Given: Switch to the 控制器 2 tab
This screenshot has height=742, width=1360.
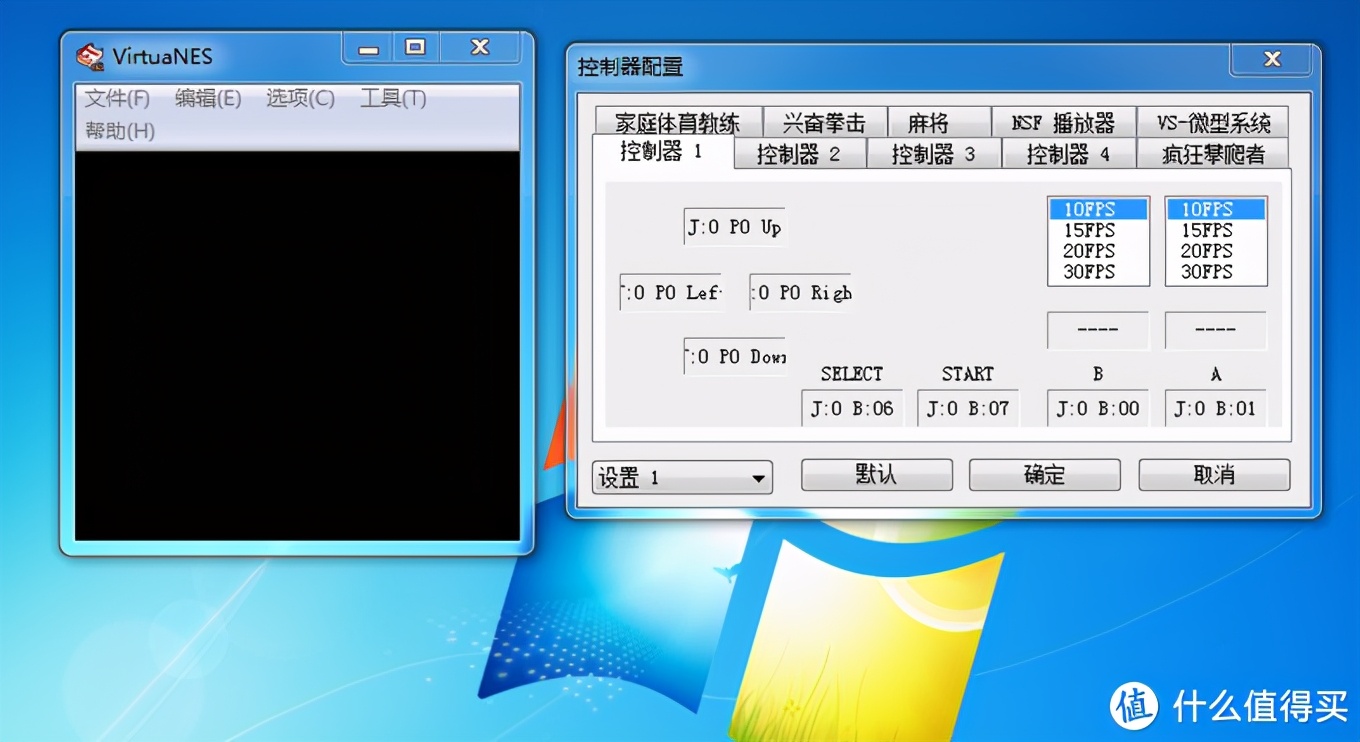Looking at the screenshot, I should click(799, 153).
